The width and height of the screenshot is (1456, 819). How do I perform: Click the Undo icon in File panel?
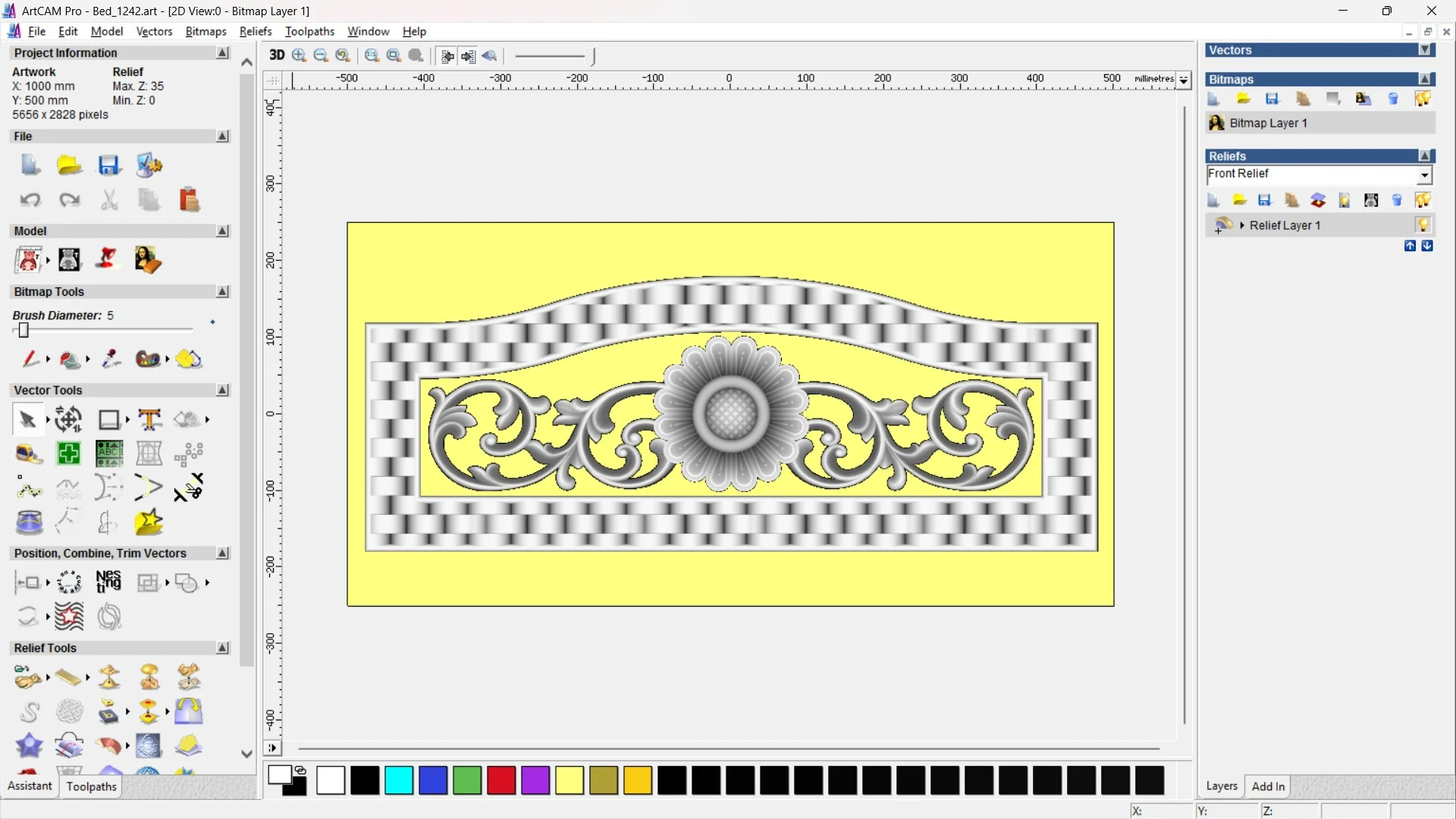pos(30,200)
